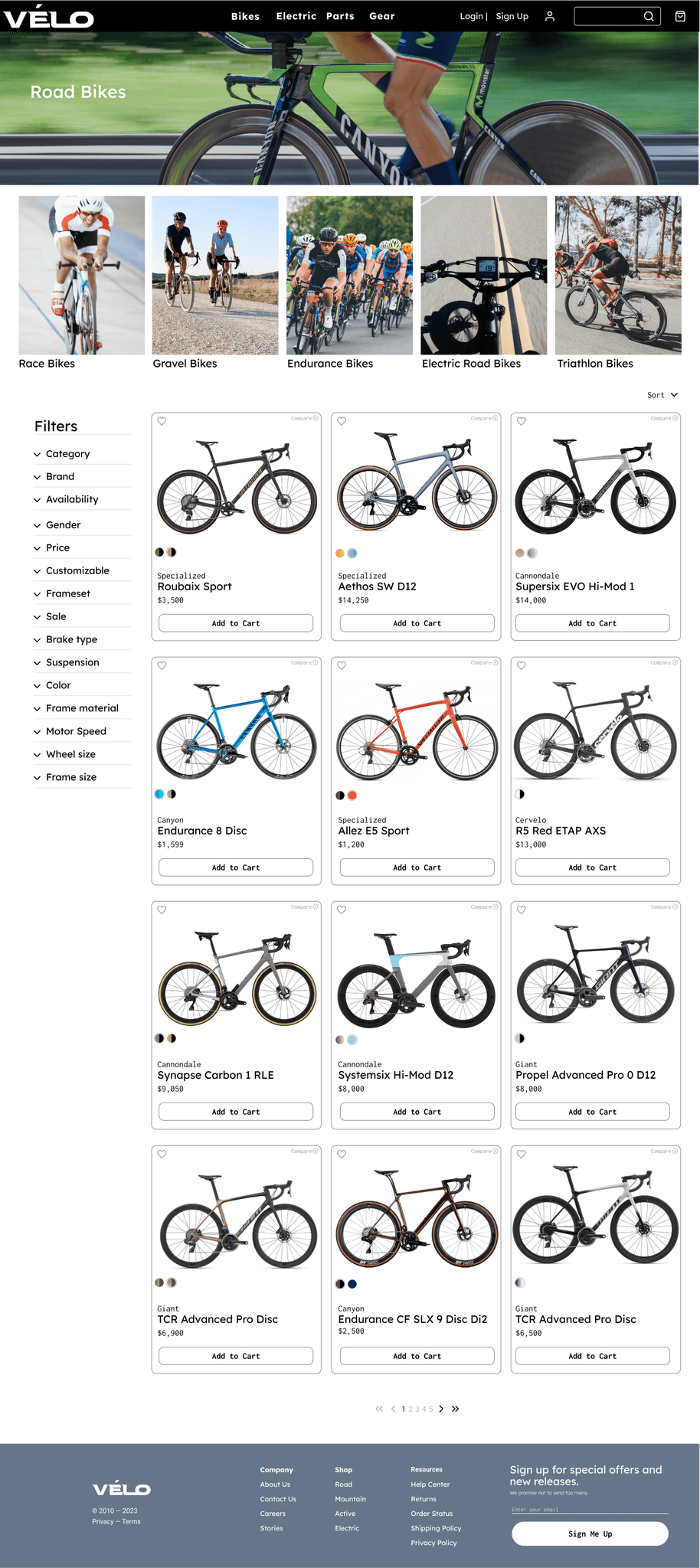Toggle Compare on R5 Red ETAP AXS
Viewport: 700px width, 1568px height.
pos(664,662)
